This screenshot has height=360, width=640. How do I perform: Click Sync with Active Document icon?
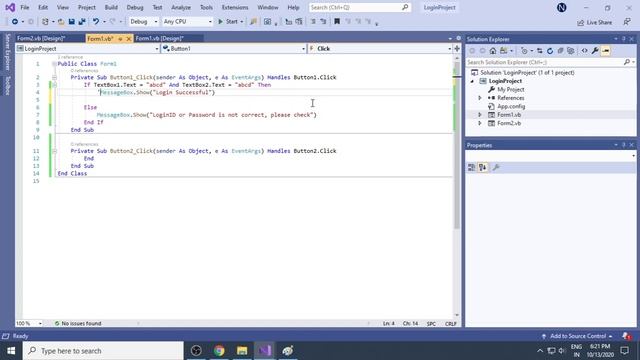tap(540, 51)
